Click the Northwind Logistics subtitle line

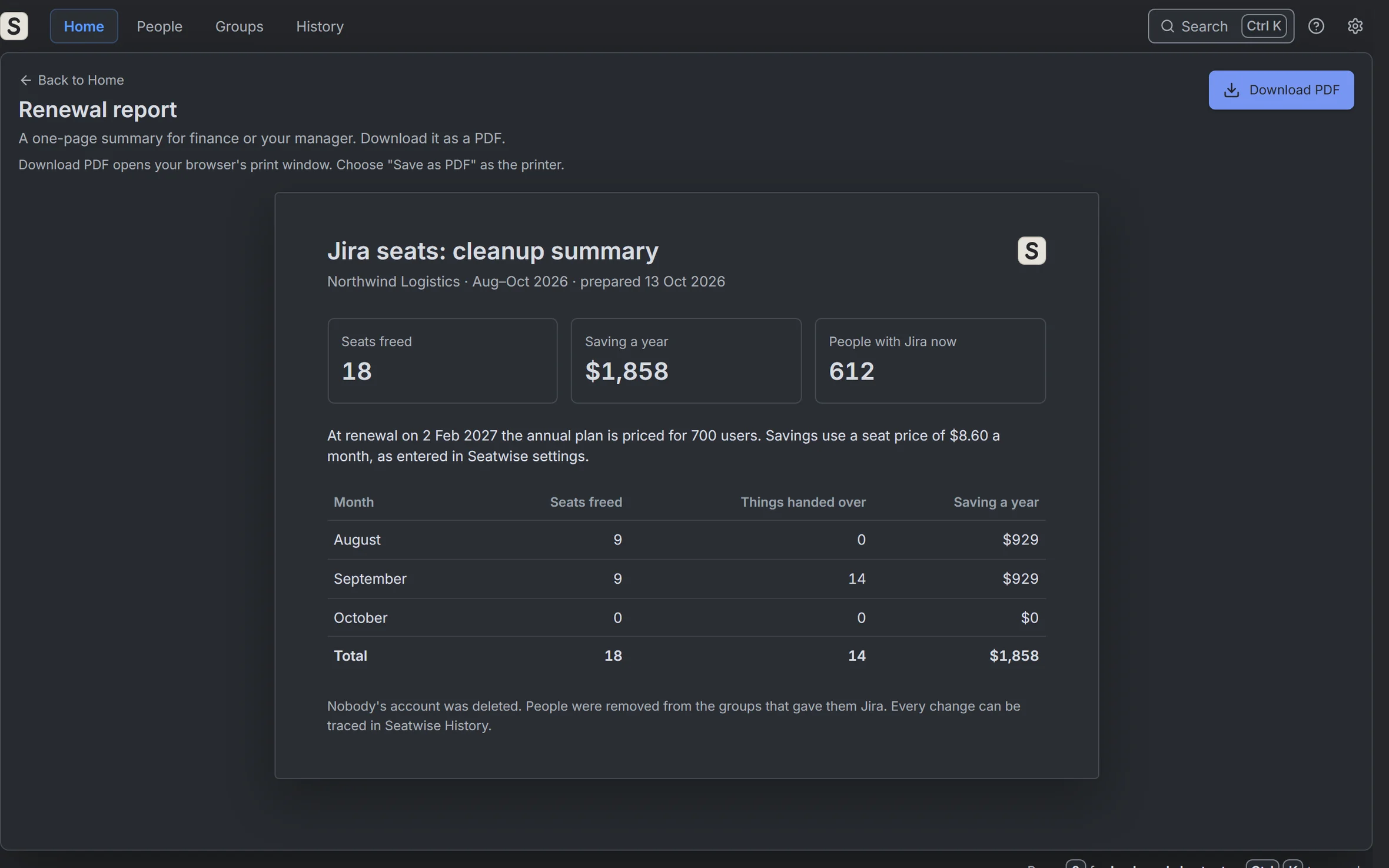tap(526, 281)
